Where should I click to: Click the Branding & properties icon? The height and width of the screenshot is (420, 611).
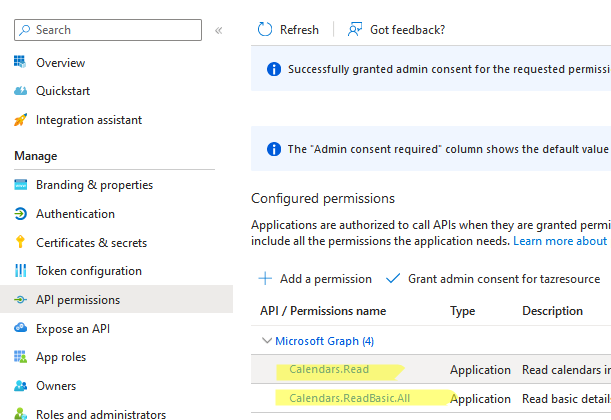coord(20,185)
